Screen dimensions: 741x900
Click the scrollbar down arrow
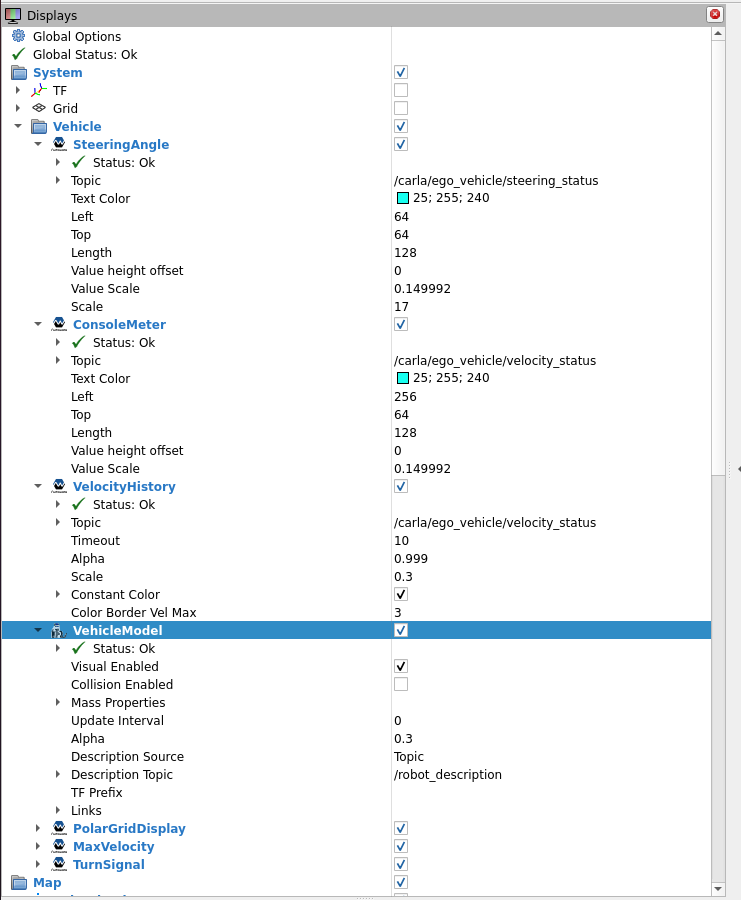pos(718,889)
